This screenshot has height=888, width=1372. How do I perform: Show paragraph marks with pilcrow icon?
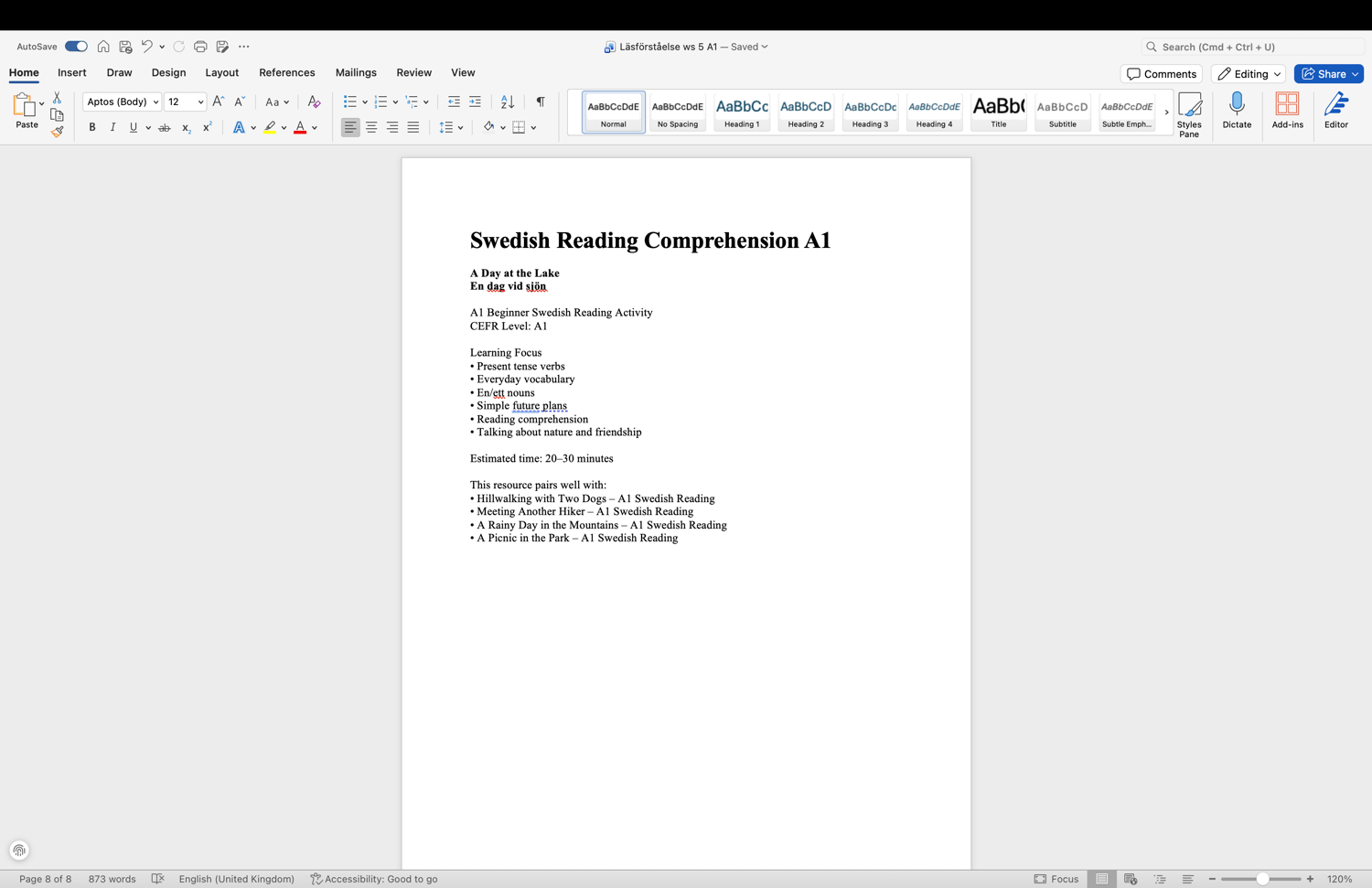point(541,102)
